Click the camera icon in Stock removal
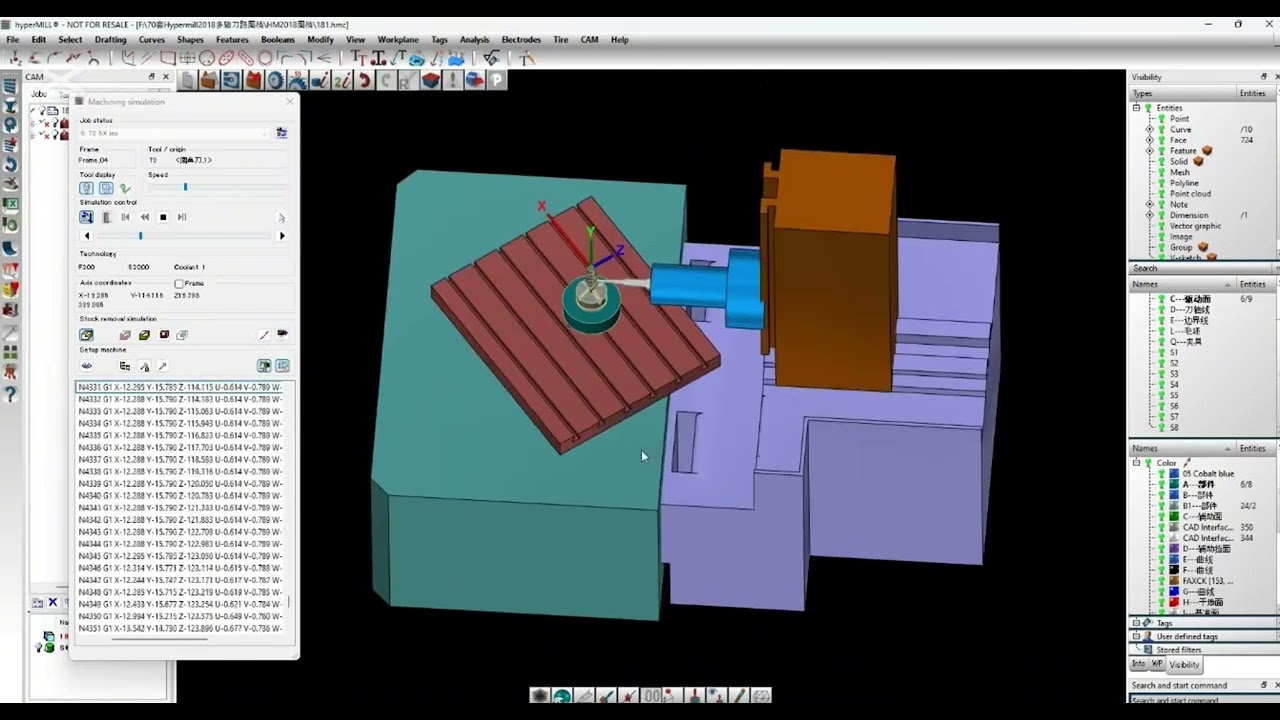The width and height of the screenshot is (1280, 720). click(283, 334)
